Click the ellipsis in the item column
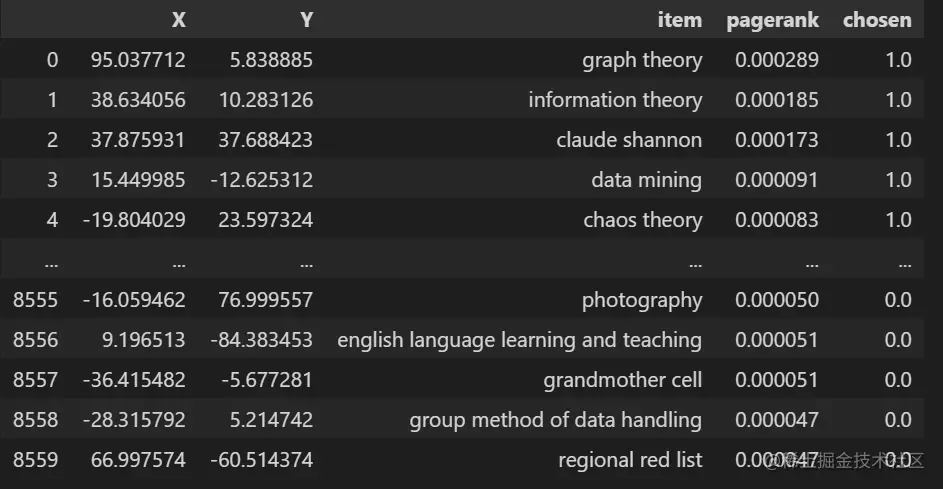 pyautogui.click(x=695, y=262)
